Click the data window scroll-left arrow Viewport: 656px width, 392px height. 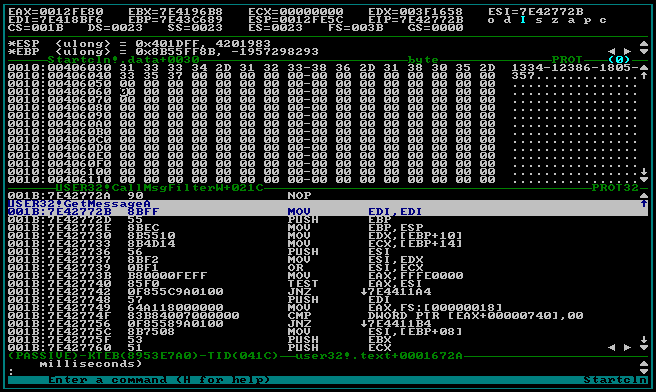point(612,51)
